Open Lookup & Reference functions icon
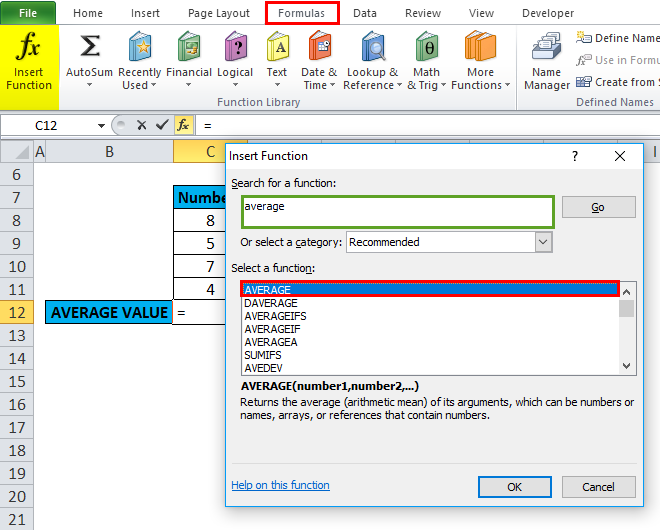The image size is (660, 530). pyautogui.click(x=373, y=46)
